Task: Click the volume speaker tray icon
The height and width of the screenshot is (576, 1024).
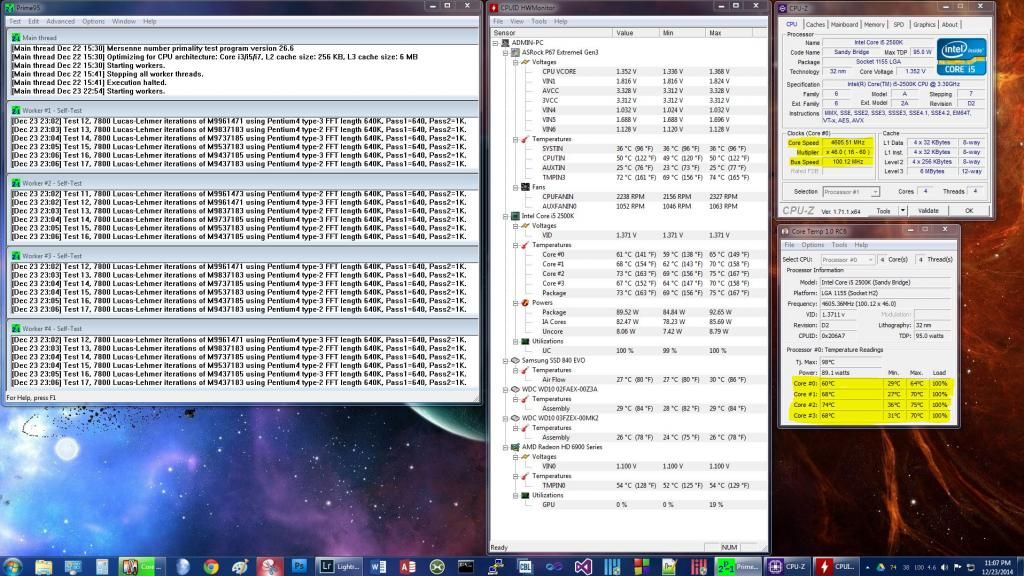Action: (x=944, y=567)
